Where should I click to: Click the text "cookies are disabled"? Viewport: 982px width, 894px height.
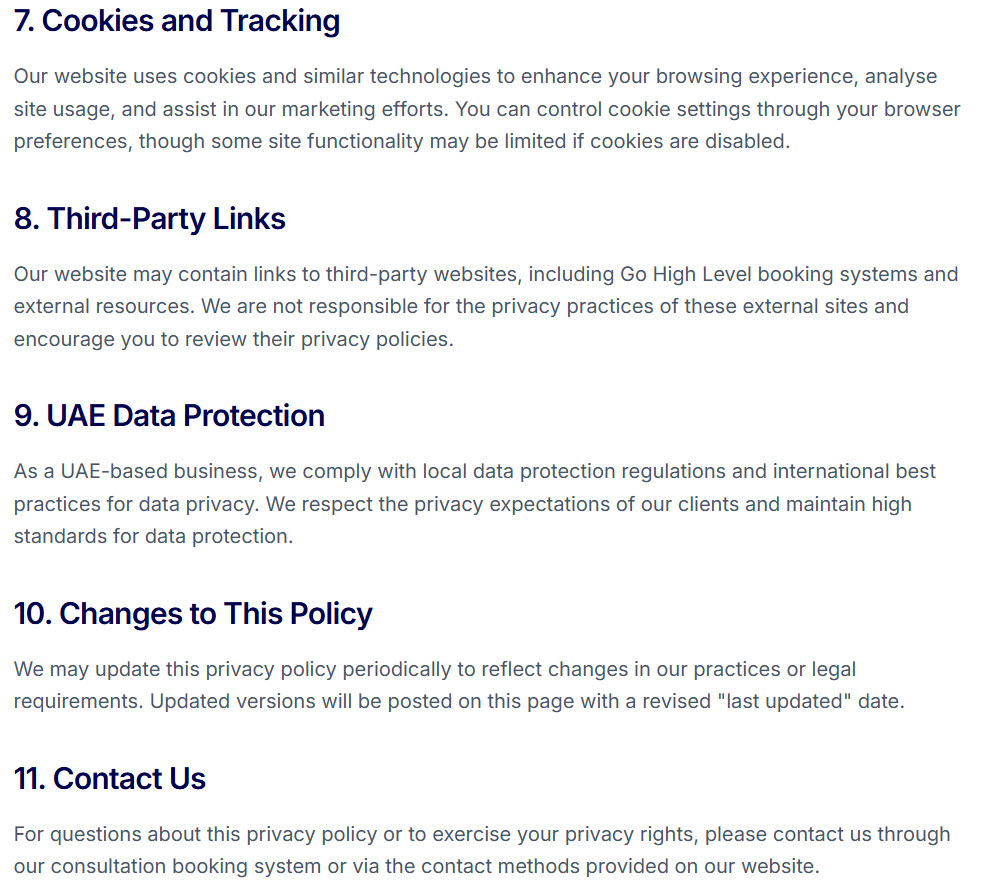tap(688, 141)
